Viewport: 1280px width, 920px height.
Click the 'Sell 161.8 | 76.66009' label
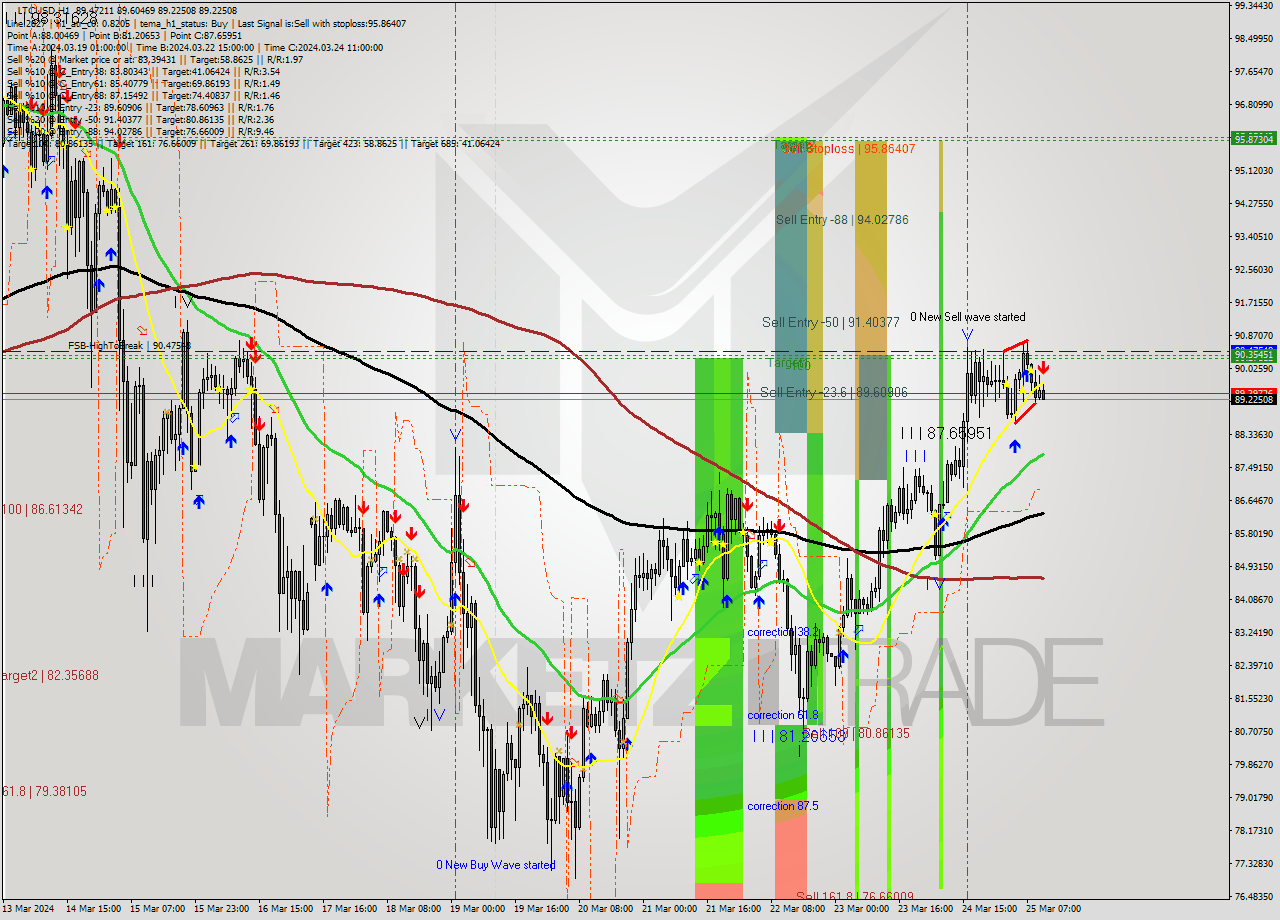(853, 897)
